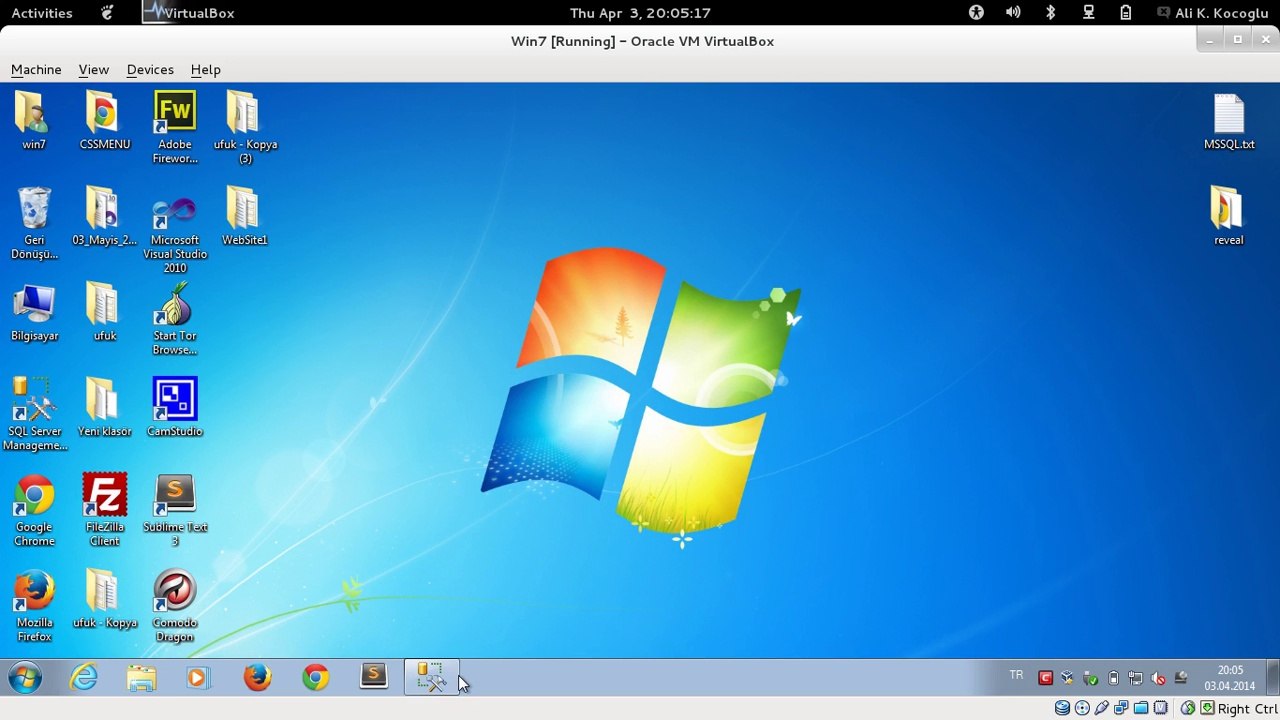Click the Windows battery power tray icon
The height and width of the screenshot is (720, 1280).
(x=1113, y=678)
